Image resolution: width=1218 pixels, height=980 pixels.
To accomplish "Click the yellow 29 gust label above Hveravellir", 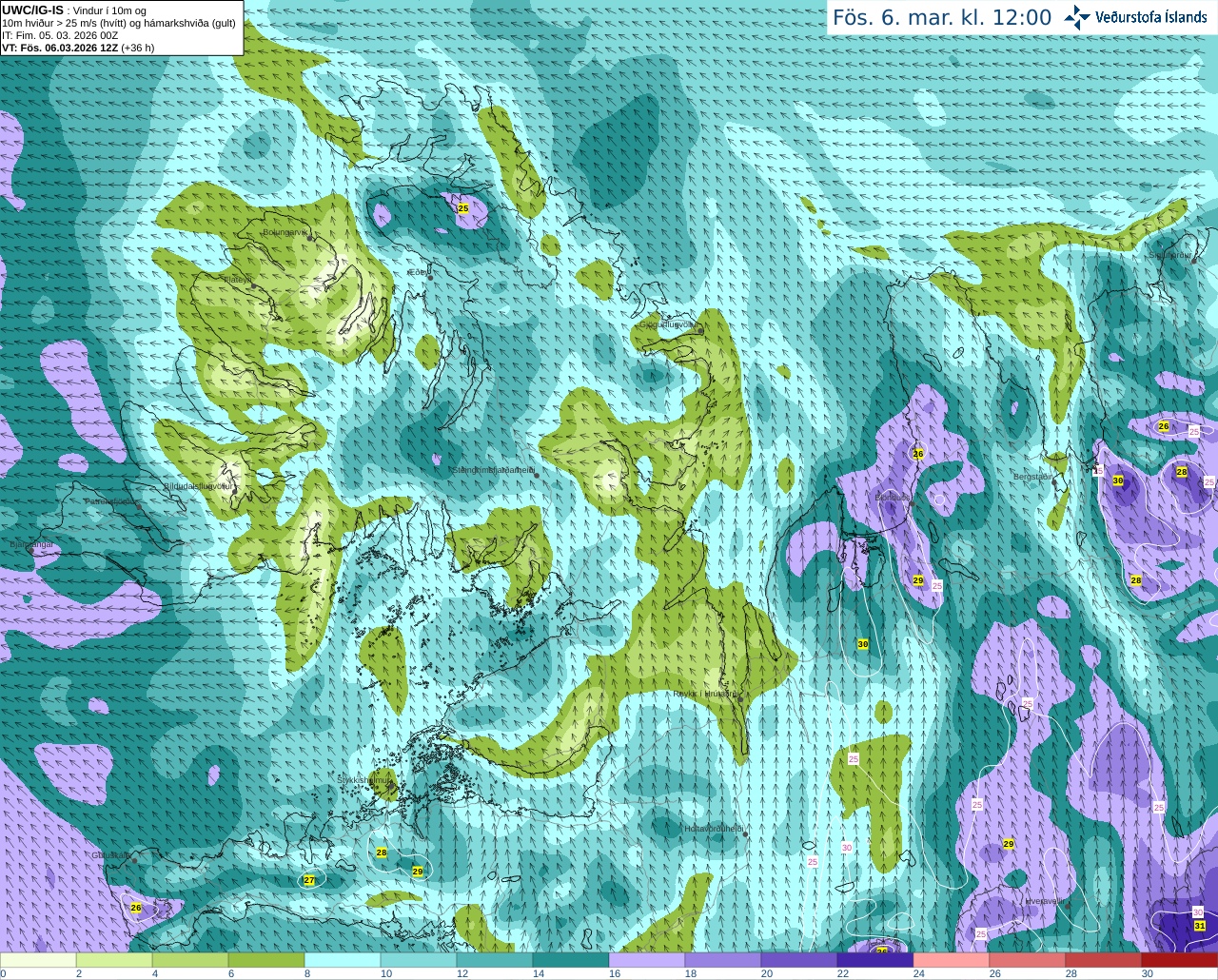I will point(1009,844).
